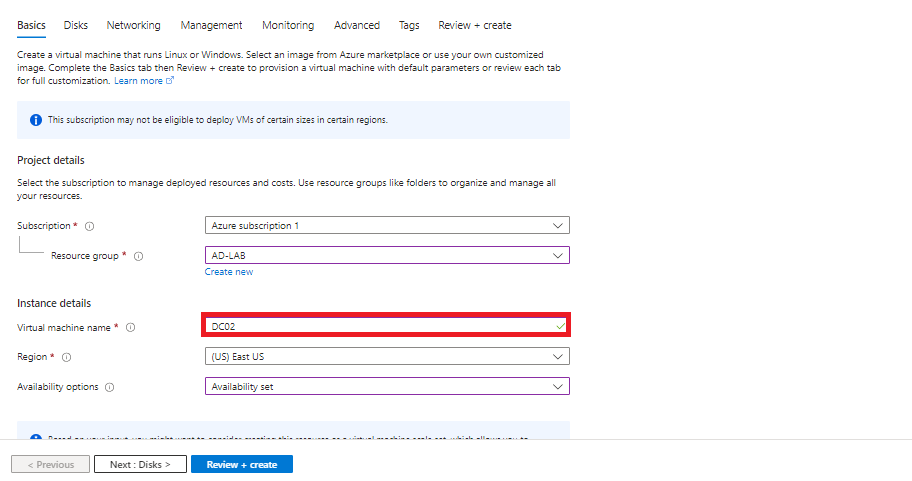Click Create new resource group link
This screenshot has width=912, height=481.
click(229, 272)
